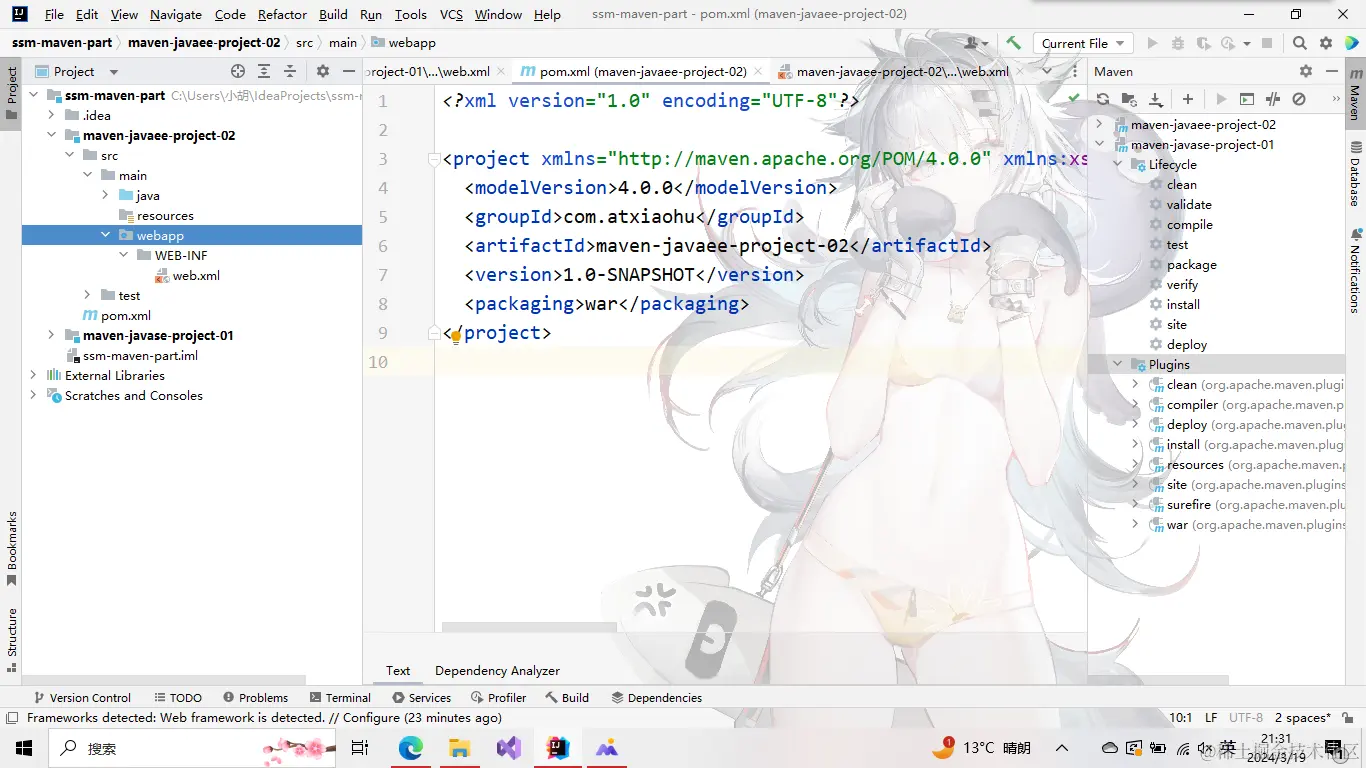Click Expand All in Project panel
Viewport: 1366px width, 768px height.
tap(264, 71)
